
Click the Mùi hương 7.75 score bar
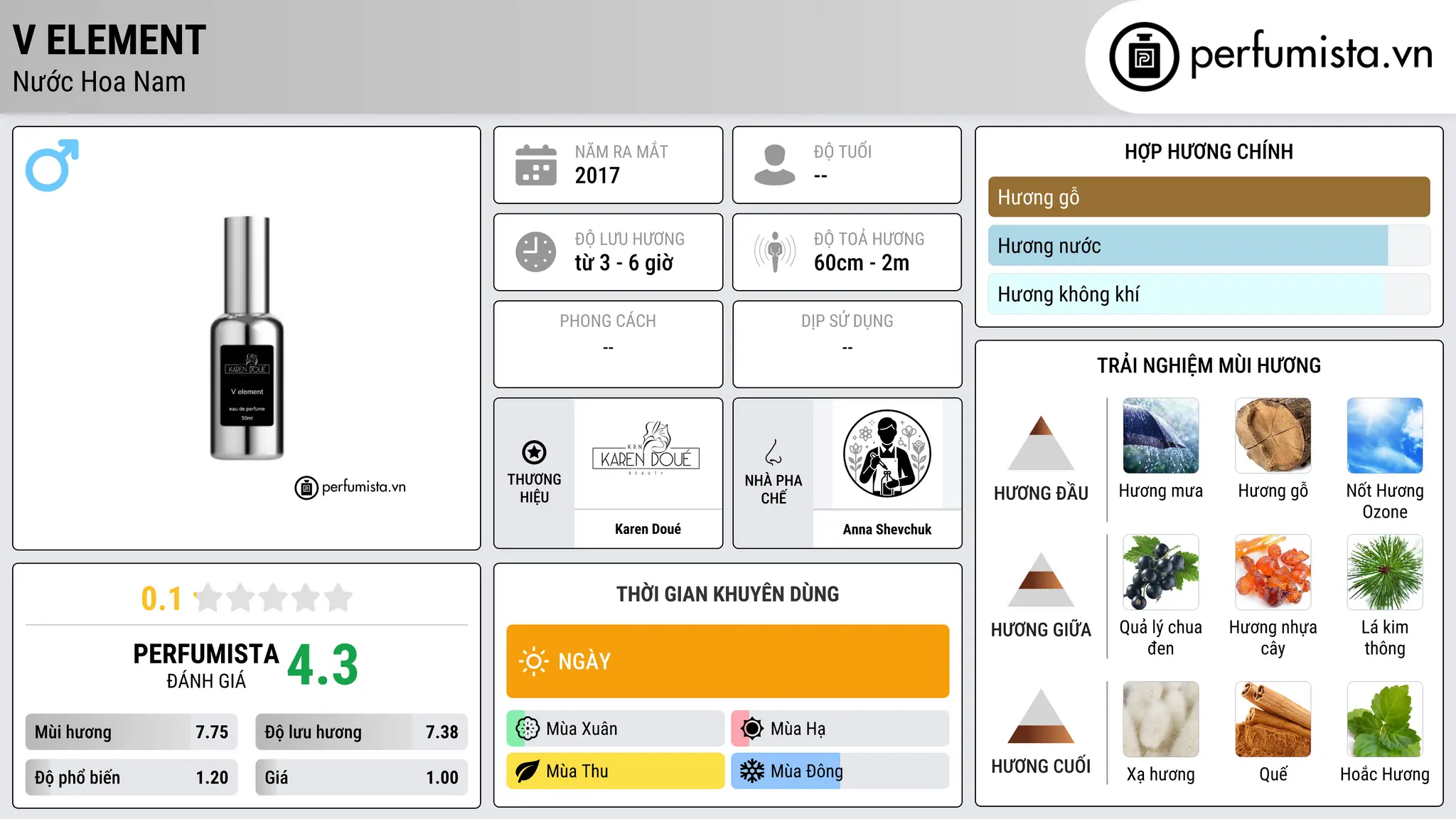click(132, 732)
